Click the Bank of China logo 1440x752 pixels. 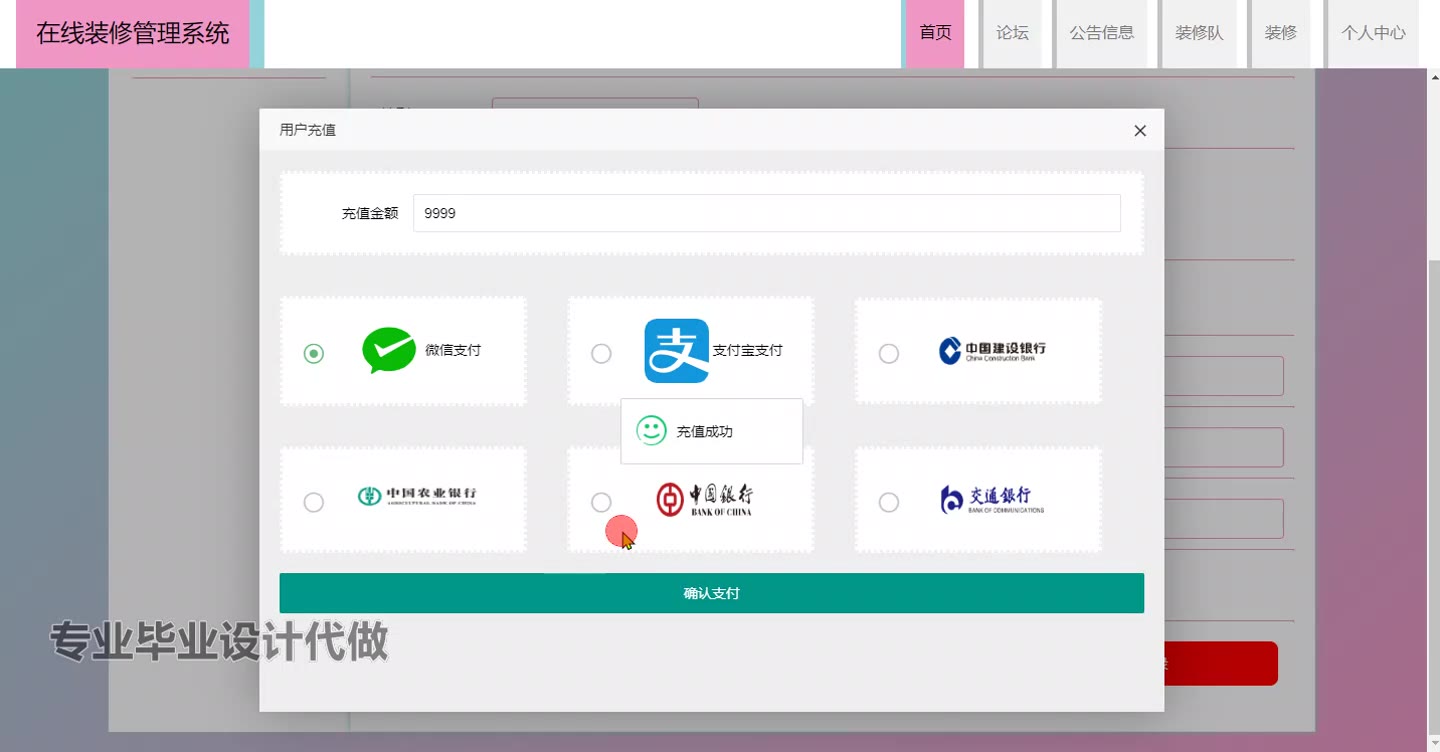point(704,499)
